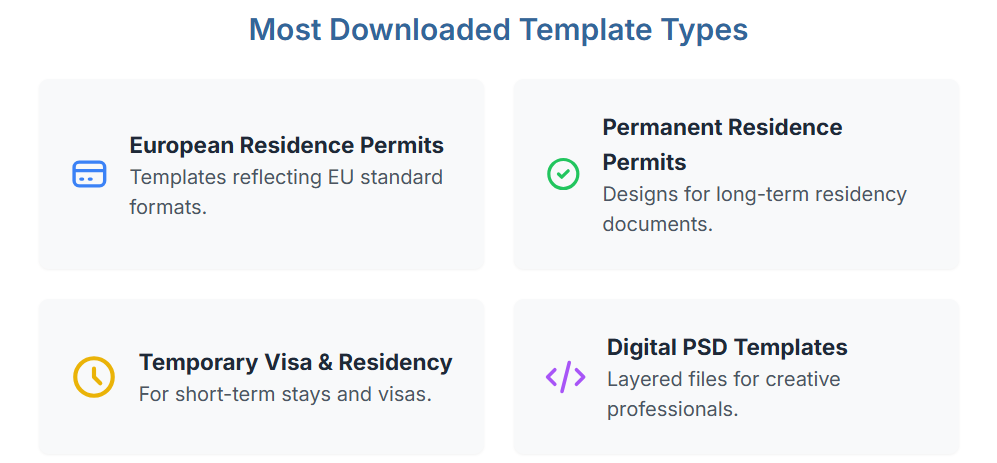Viewport: 997px width, 463px height.
Task: Open the Temporary Visa & Residency heading
Action: point(295,362)
